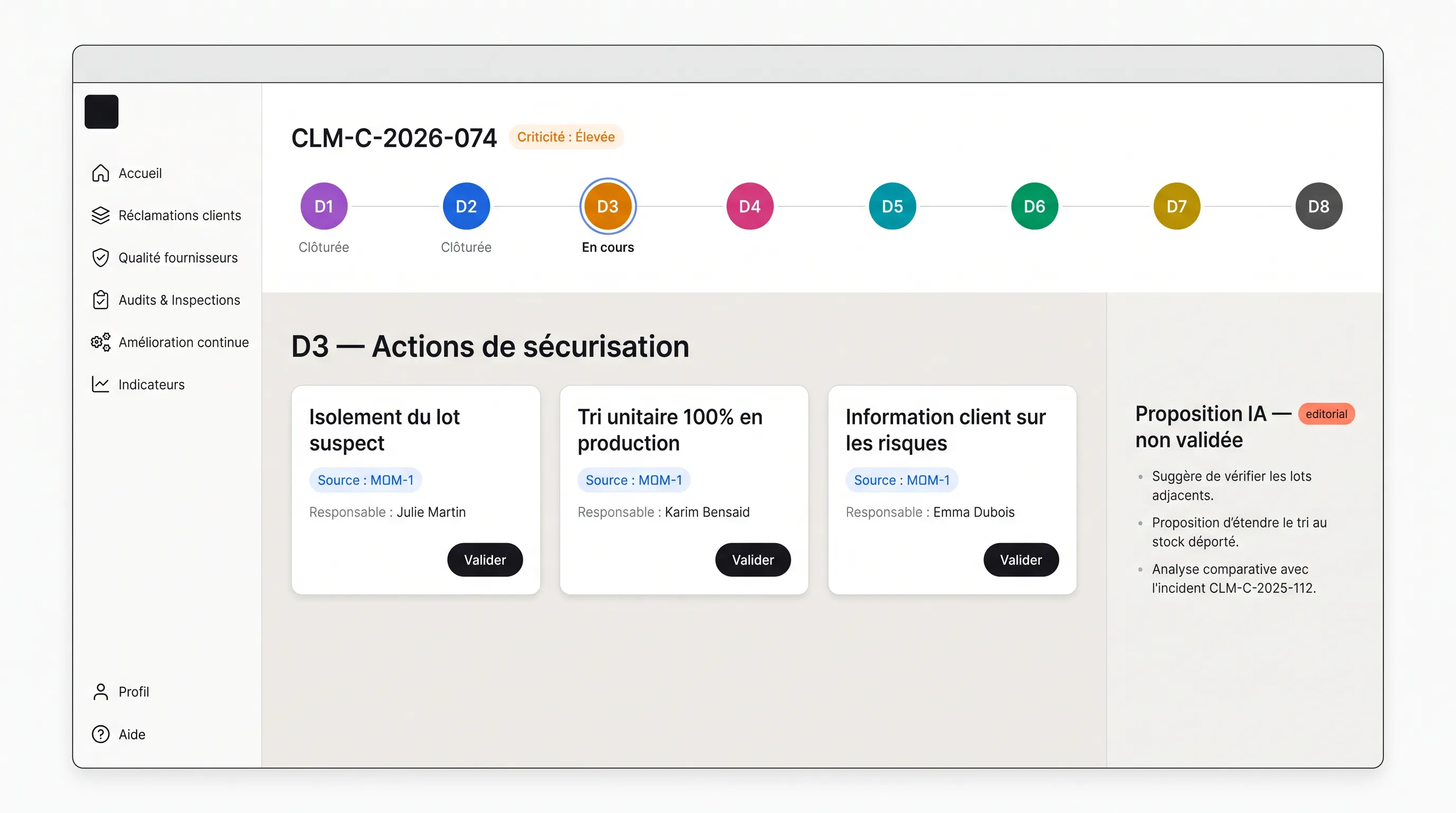Select the D2 step circle
The width and height of the screenshot is (1456, 813).
tap(466, 206)
